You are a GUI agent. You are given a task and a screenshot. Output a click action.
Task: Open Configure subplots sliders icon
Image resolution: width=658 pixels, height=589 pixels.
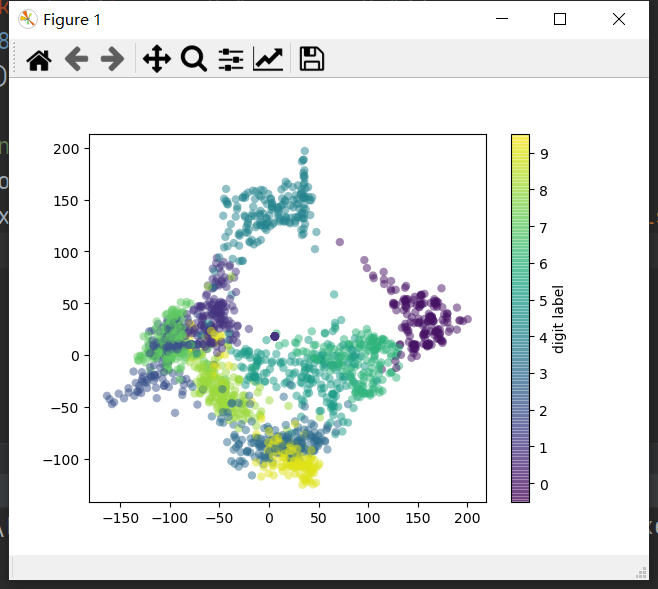tap(231, 60)
